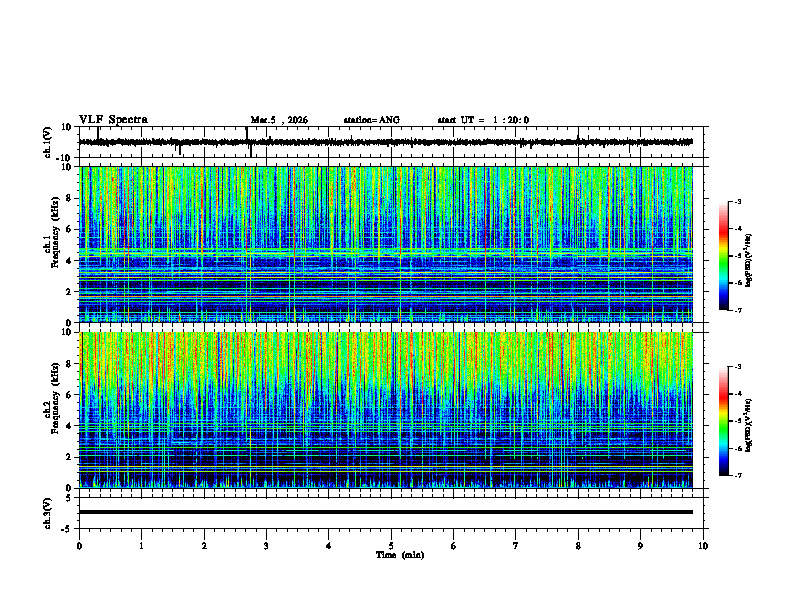Viewport: 792px width, 612px height.
Task: Click the "-7" label on ch.2 color bar
Action: pos(738,475)
